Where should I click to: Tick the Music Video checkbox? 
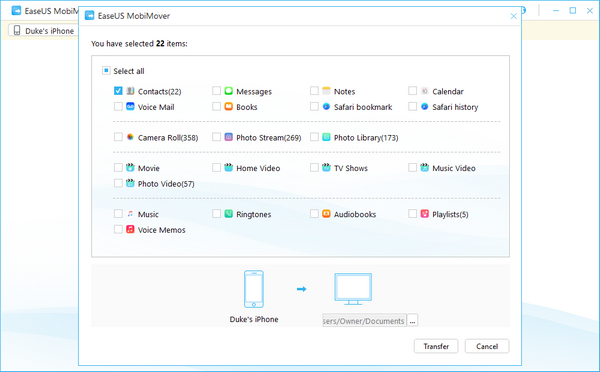coord(412,167)
